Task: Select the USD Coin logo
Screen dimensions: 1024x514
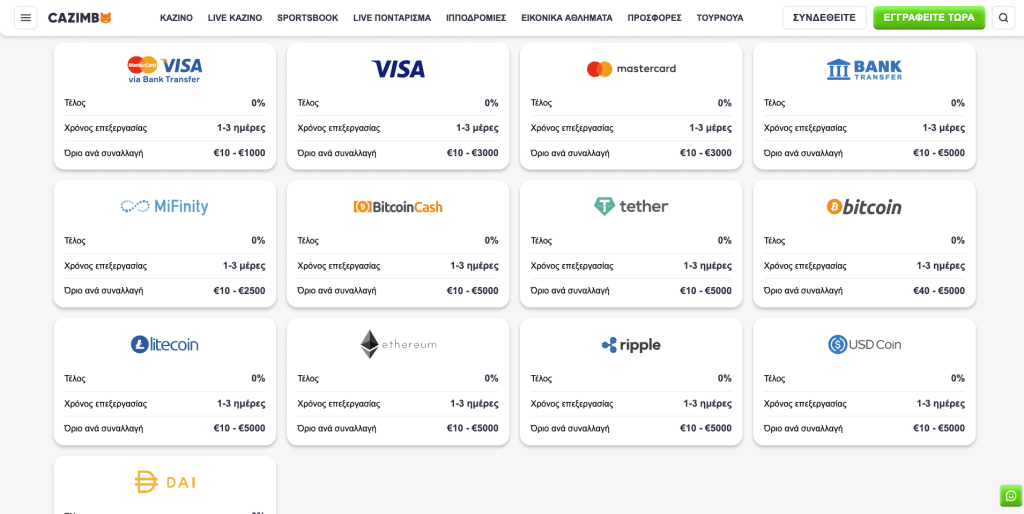Action: [x=864, y=344]
